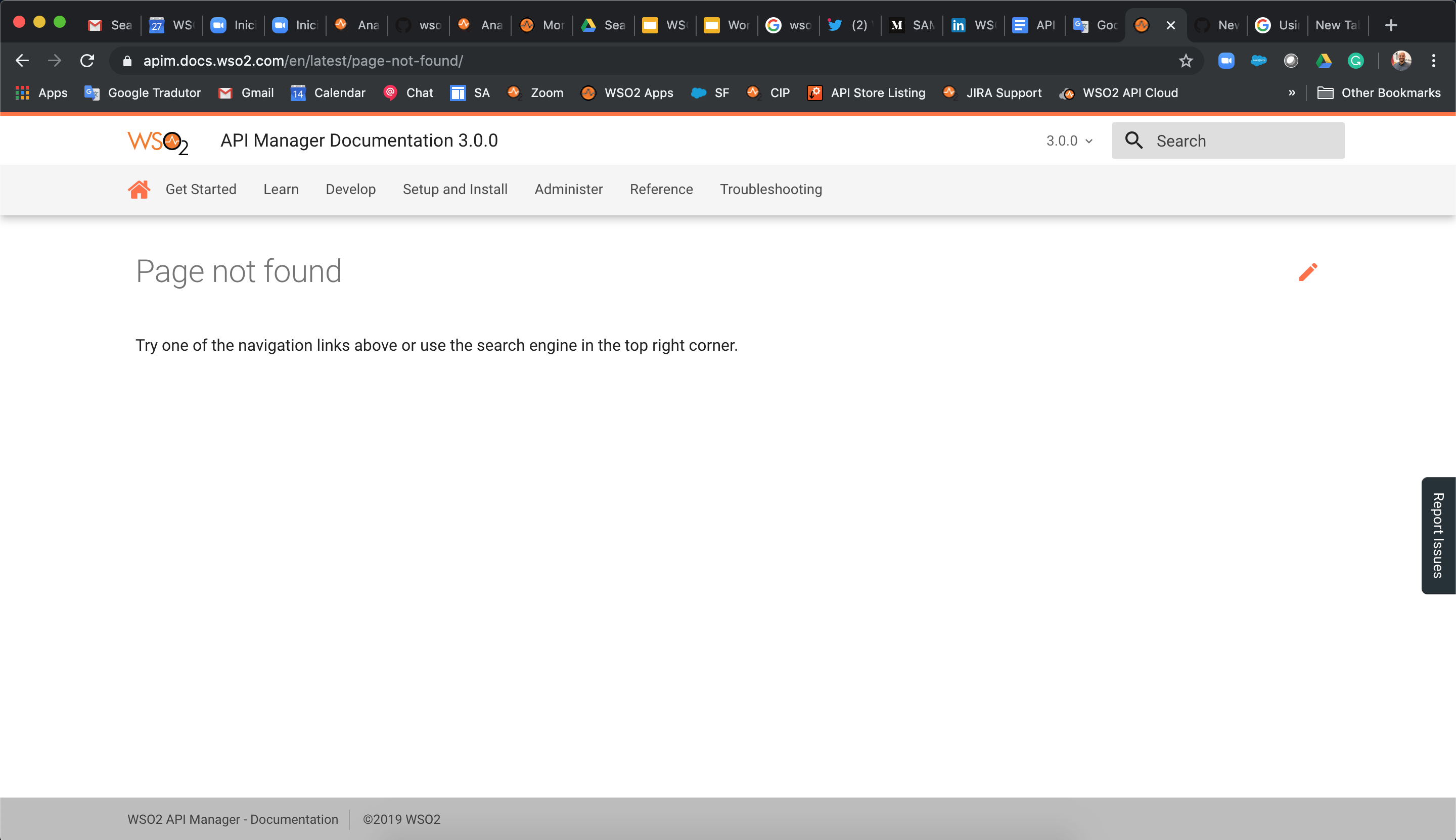Screen dimensions: 1456x840
Task: Open the Learn menu
Action: click(x=281, y=189)
